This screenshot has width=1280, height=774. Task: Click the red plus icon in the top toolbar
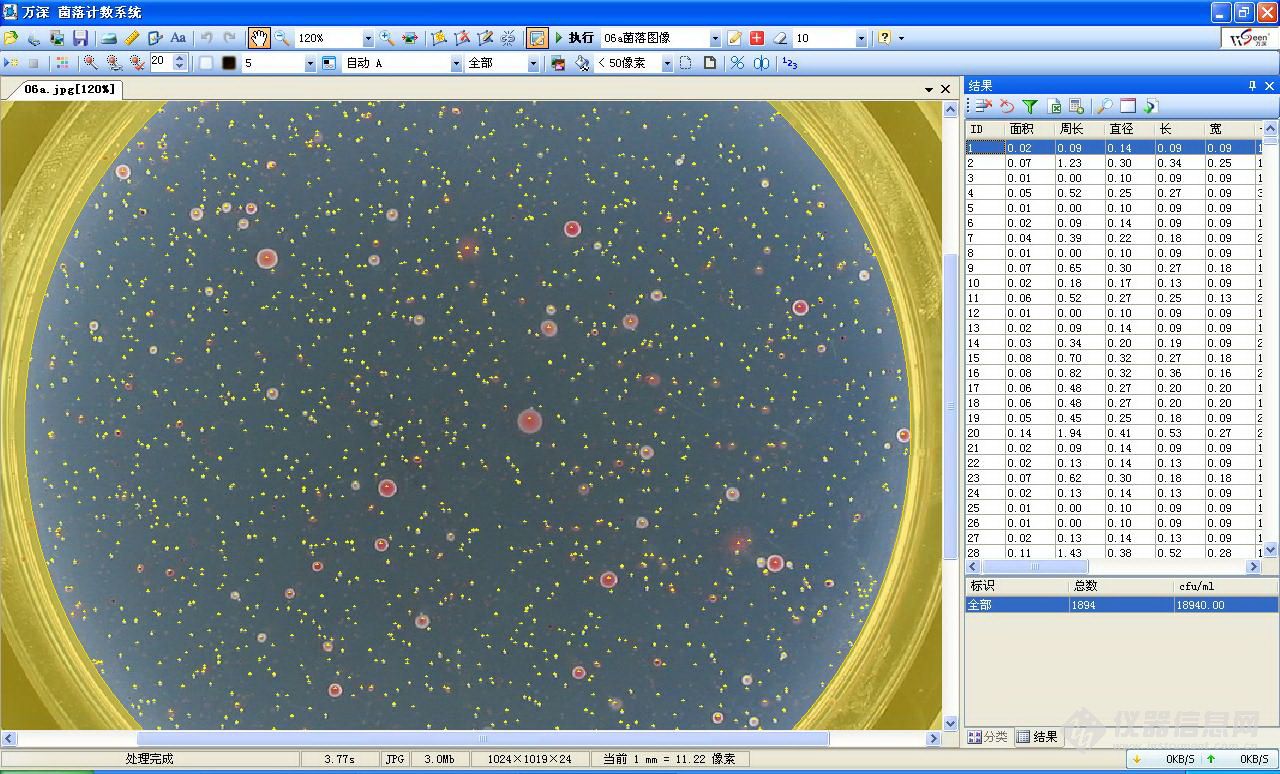pyautogui.click(x=757, y=38)
